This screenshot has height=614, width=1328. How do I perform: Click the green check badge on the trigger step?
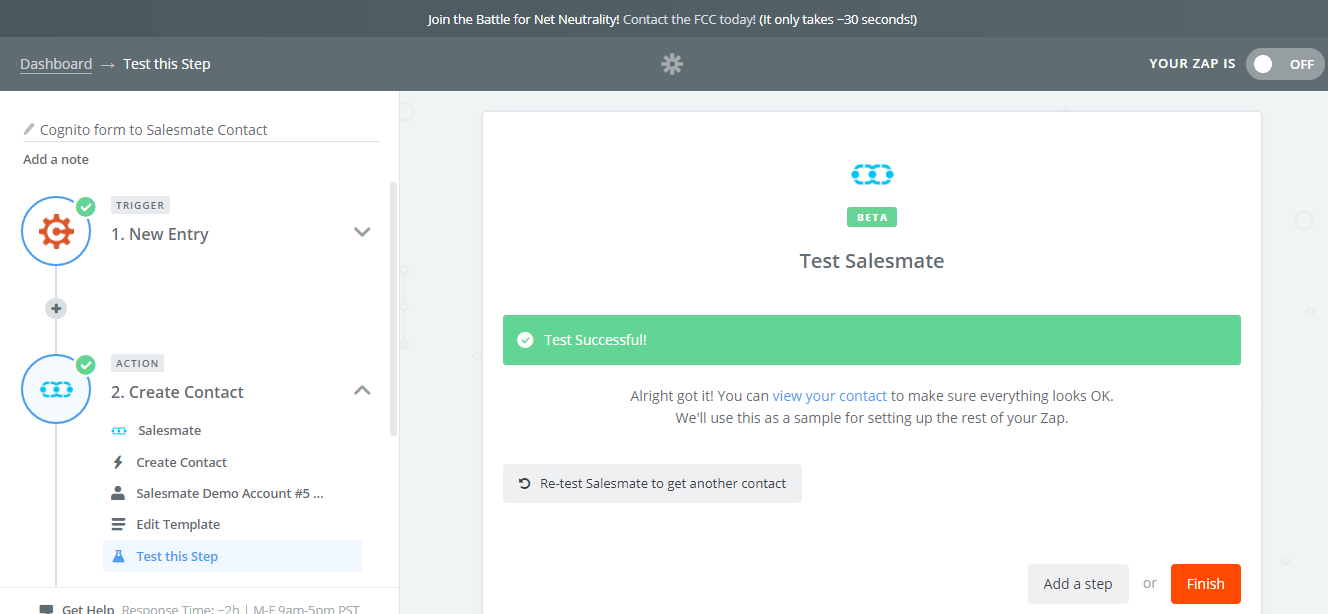point(86,207)
